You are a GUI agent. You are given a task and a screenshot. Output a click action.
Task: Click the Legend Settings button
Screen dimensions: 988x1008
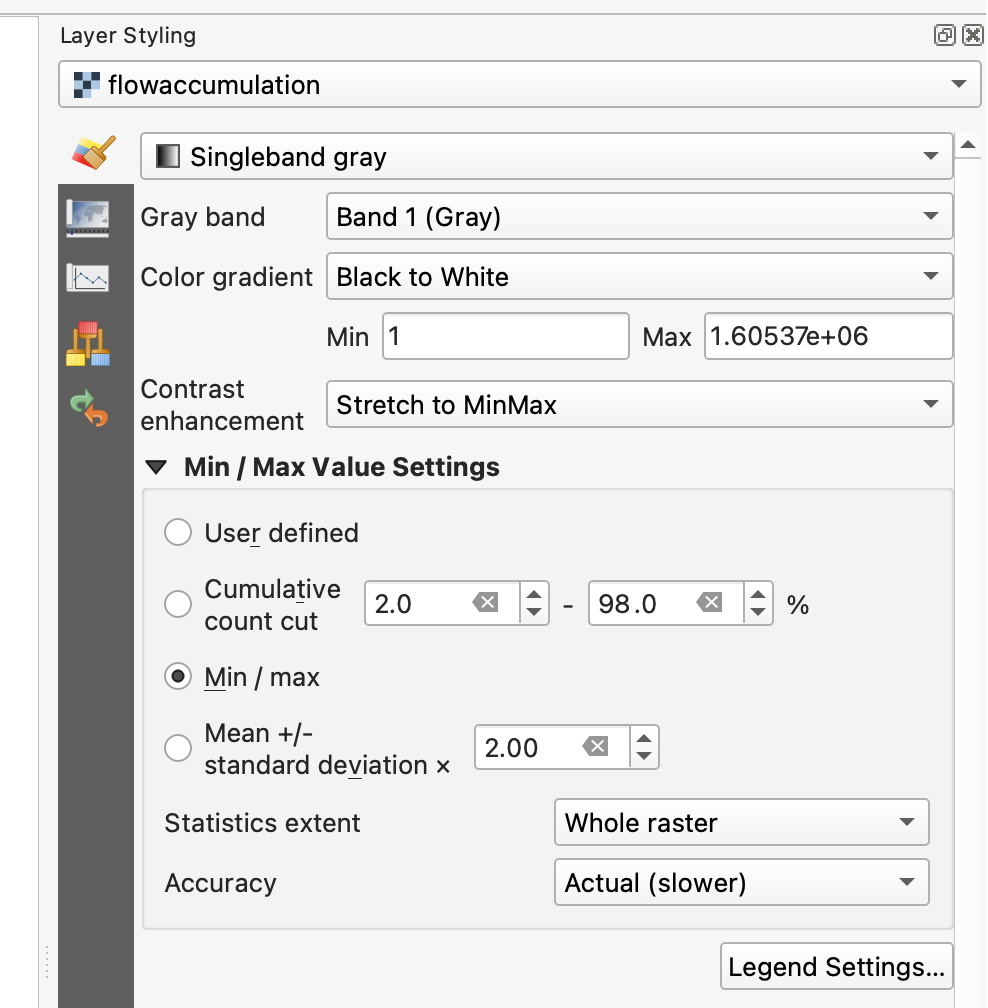(836, 967)
